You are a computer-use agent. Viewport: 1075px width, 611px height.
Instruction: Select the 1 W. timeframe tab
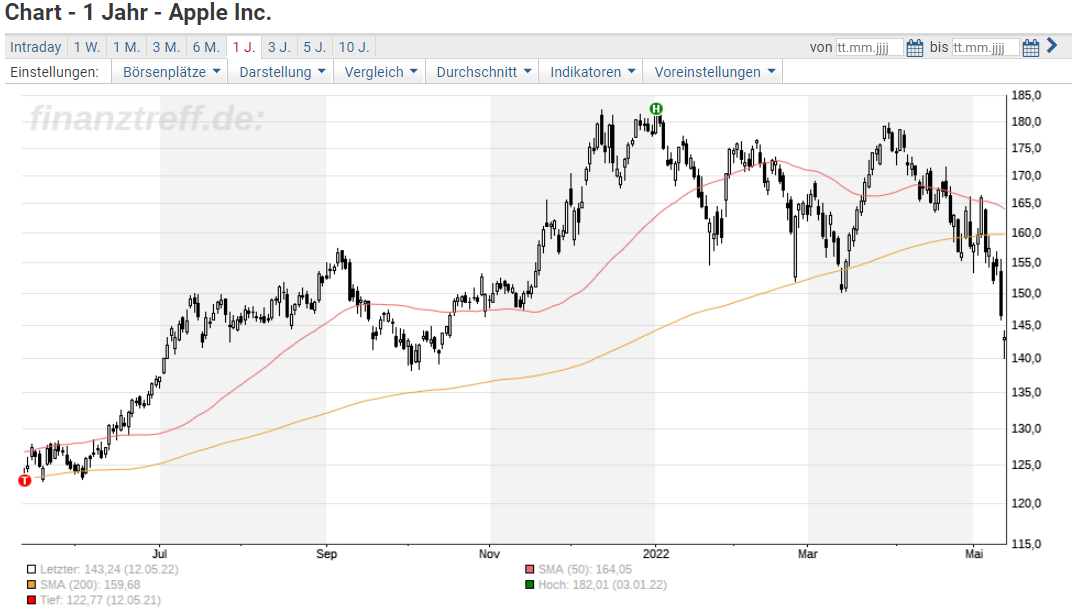[87, 47]
